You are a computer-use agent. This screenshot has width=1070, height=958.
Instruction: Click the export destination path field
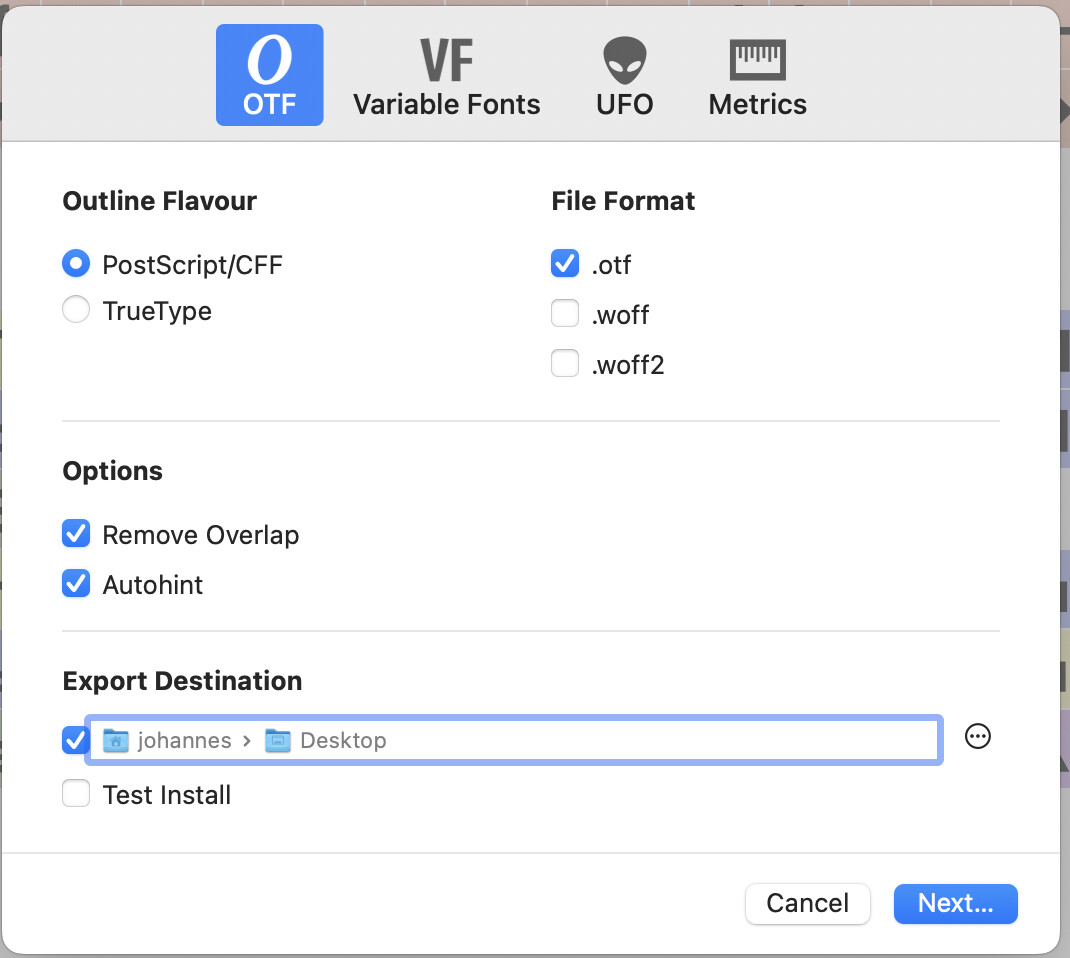coord(650,741)
